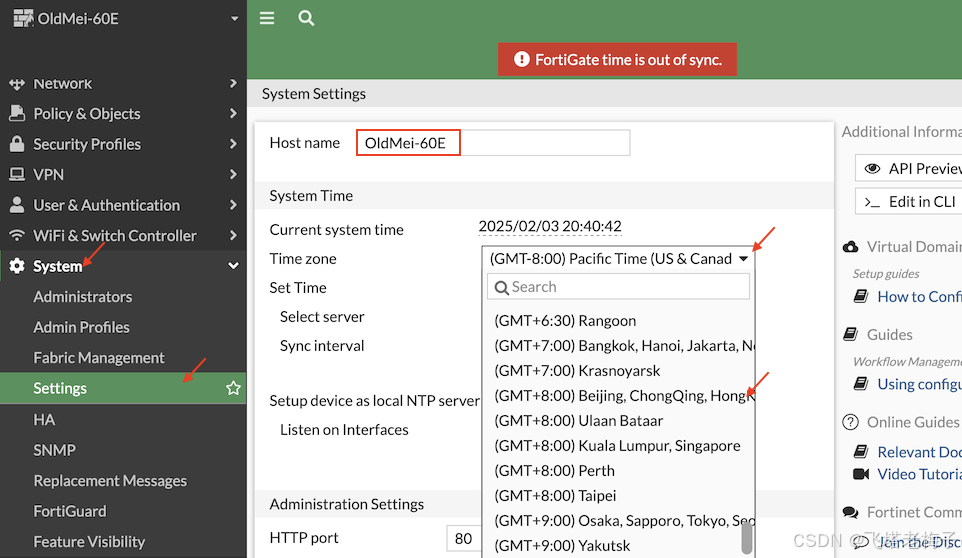Click the Security Profiles padlock icon
Screen dimensions: 962x558
click(17, 143)
